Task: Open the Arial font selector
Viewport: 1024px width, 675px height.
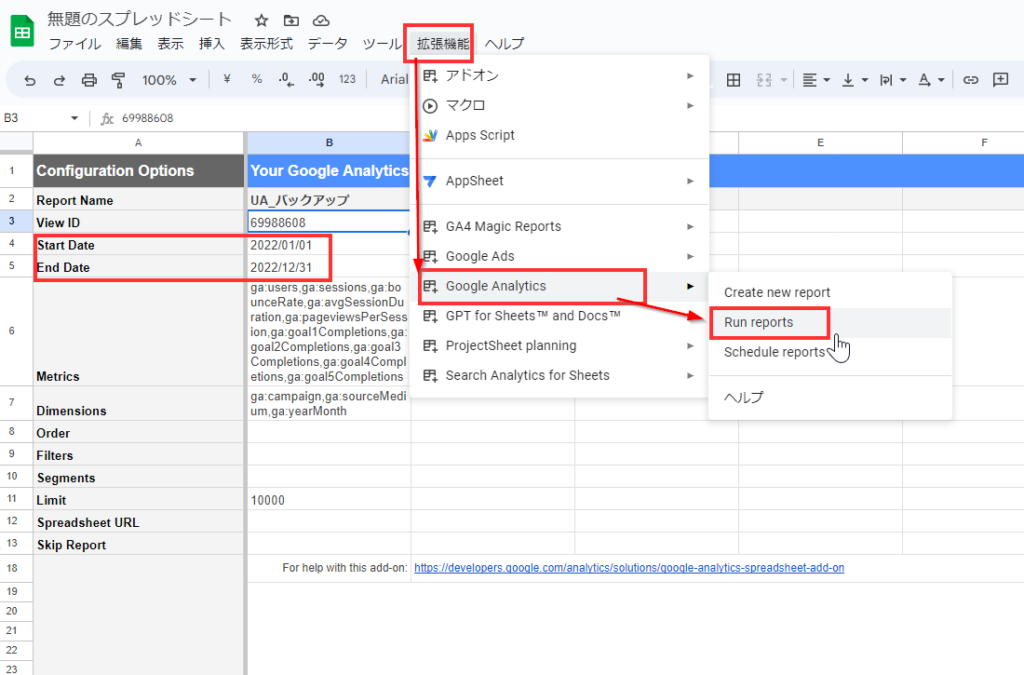Action: [394, 80]
